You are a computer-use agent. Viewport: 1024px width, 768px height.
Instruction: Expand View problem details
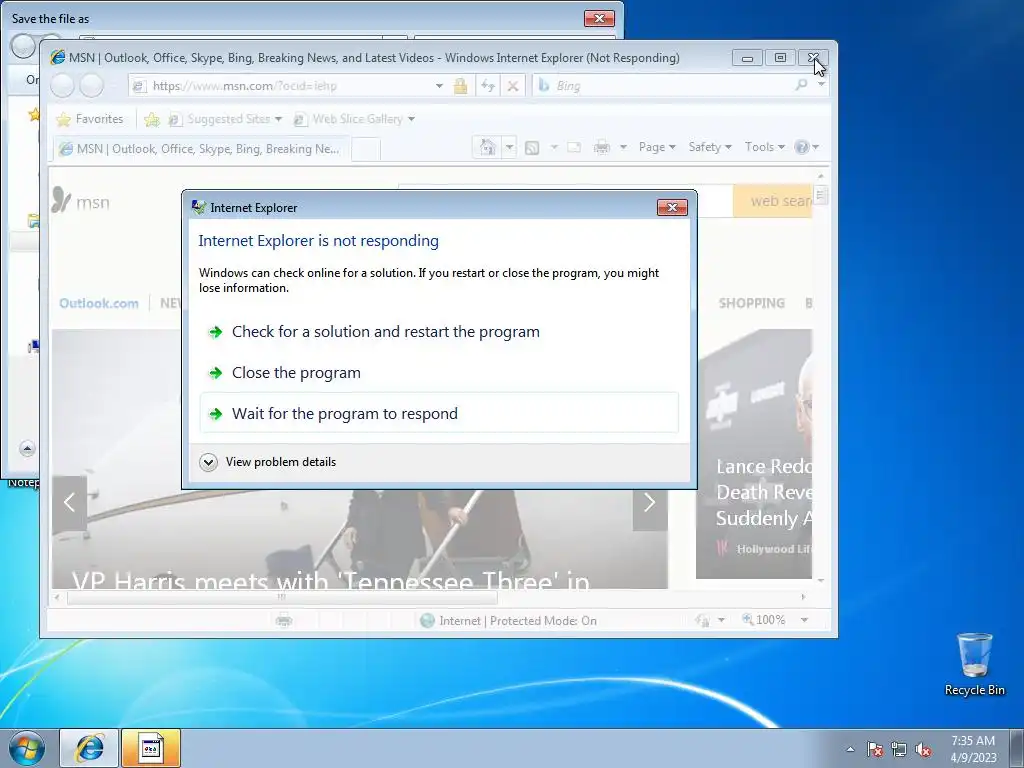(x=268, y=462)
